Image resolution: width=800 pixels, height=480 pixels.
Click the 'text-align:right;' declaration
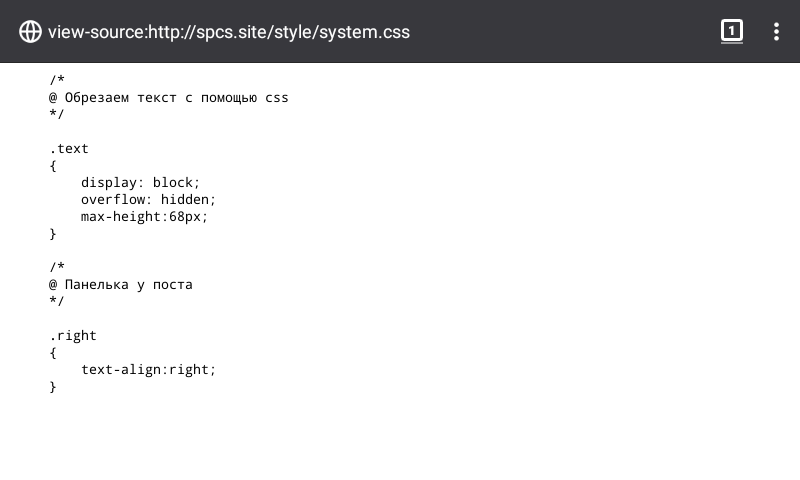pyautogui.click(x=148, y=370)
